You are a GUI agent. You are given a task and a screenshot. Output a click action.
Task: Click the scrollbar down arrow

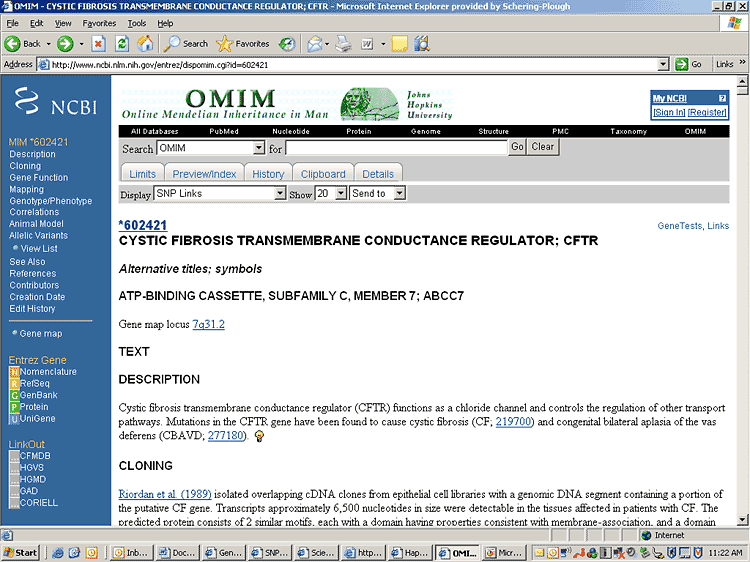[x=742, y=519]
